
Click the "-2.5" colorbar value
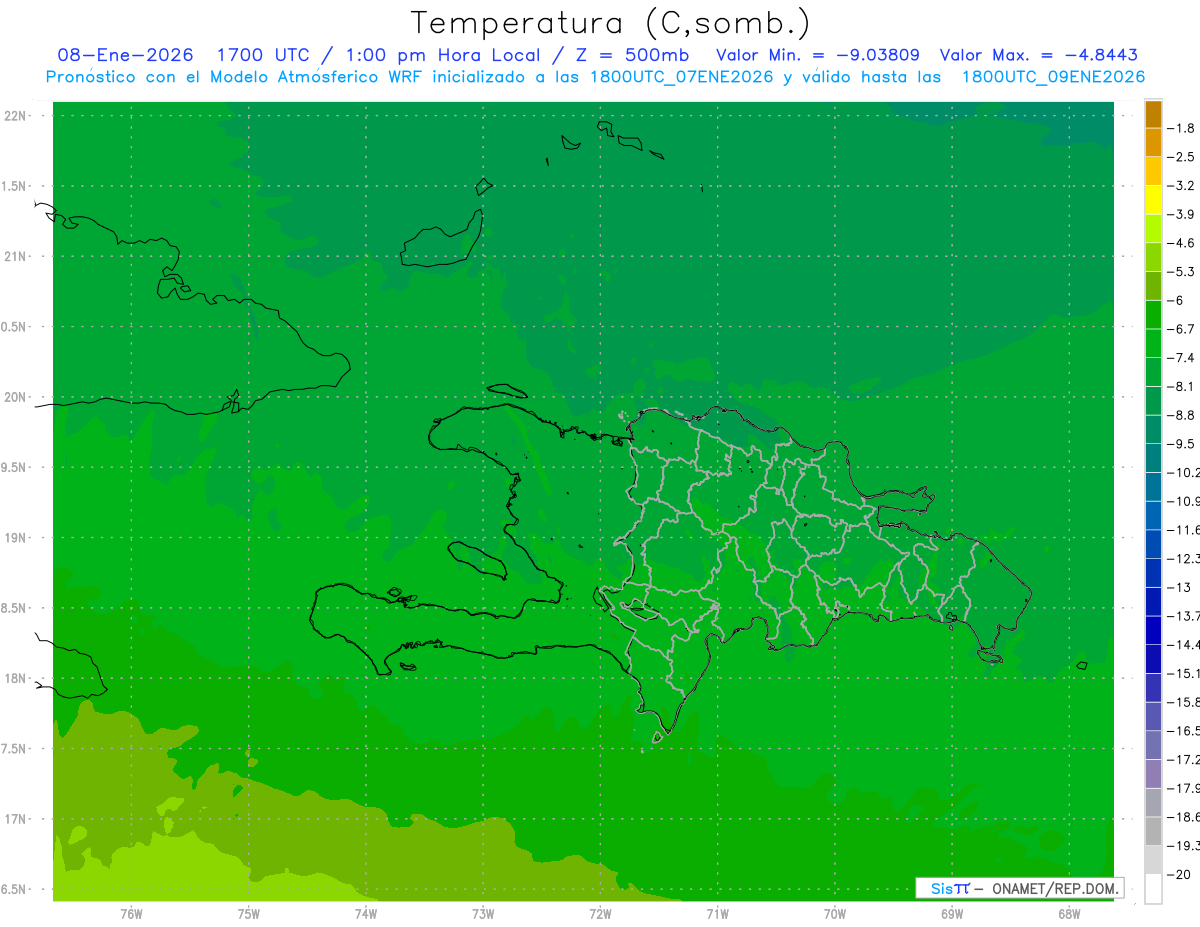(1182, 157)
